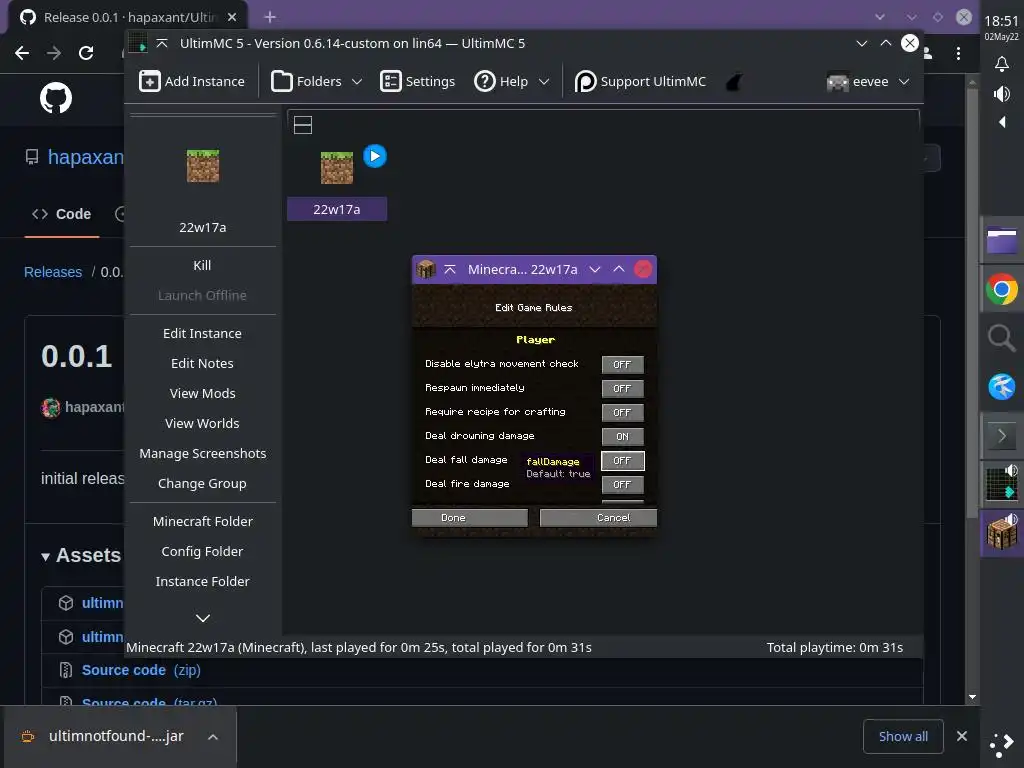Click the volume speaker icon in system panel
This screenshot has width=1024, height=768.
[1002, 94]
